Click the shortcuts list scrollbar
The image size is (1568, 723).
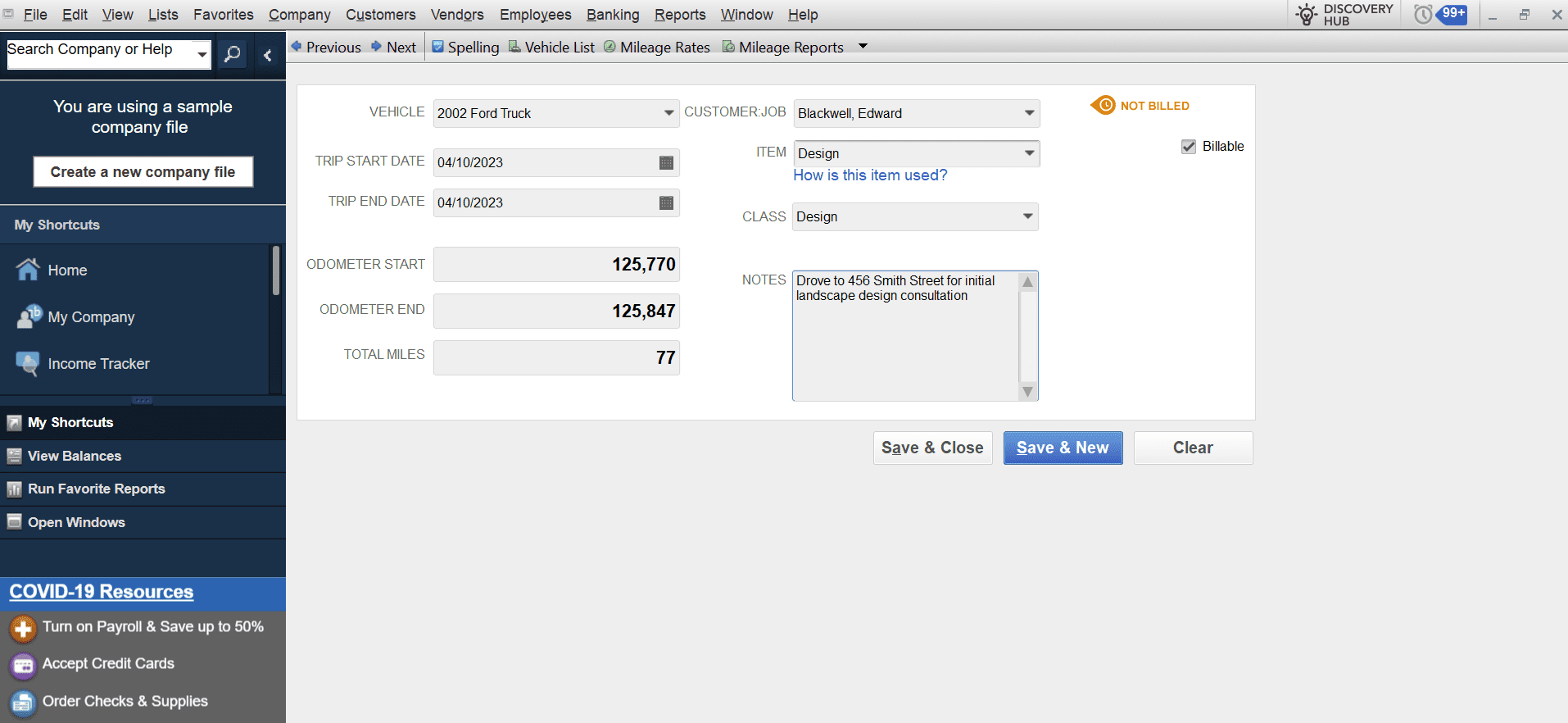tap(276, 271)
